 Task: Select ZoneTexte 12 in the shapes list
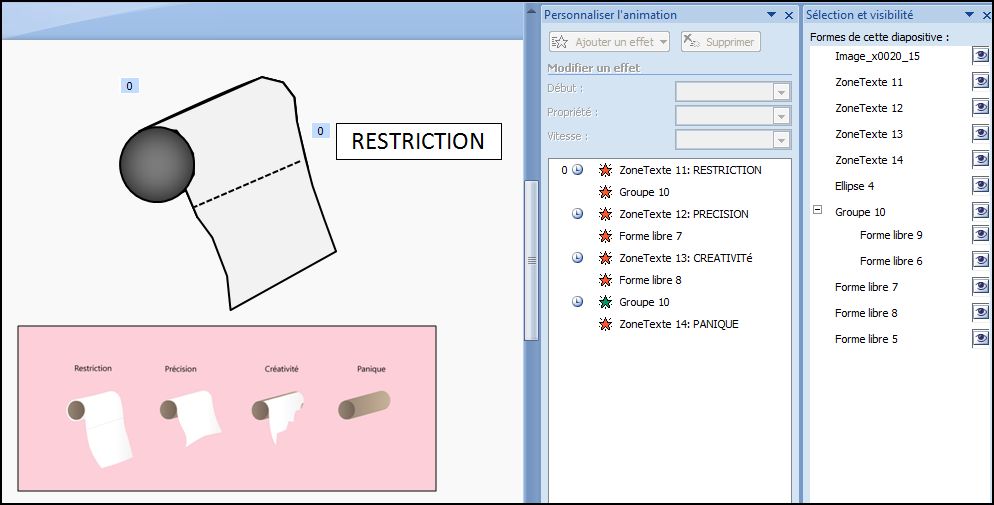(x=869, y=108)
